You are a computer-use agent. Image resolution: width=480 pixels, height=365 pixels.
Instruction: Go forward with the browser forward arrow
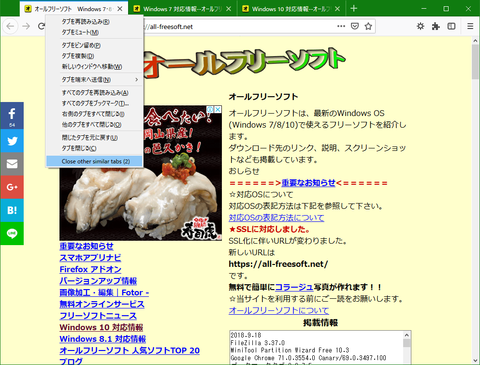tap(26, 26)
